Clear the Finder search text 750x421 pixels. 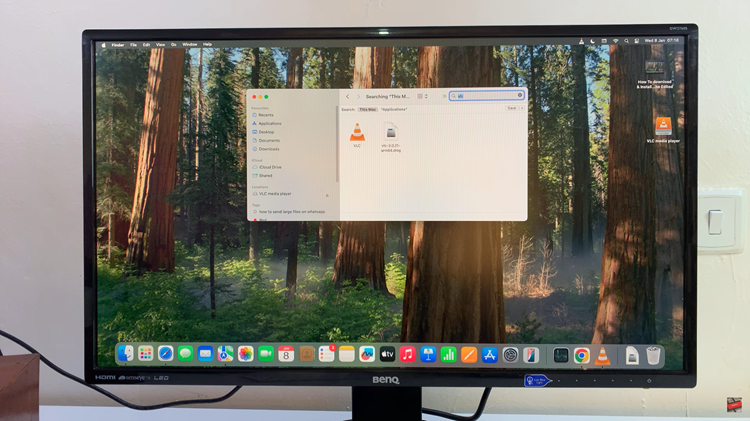[520, 95]
